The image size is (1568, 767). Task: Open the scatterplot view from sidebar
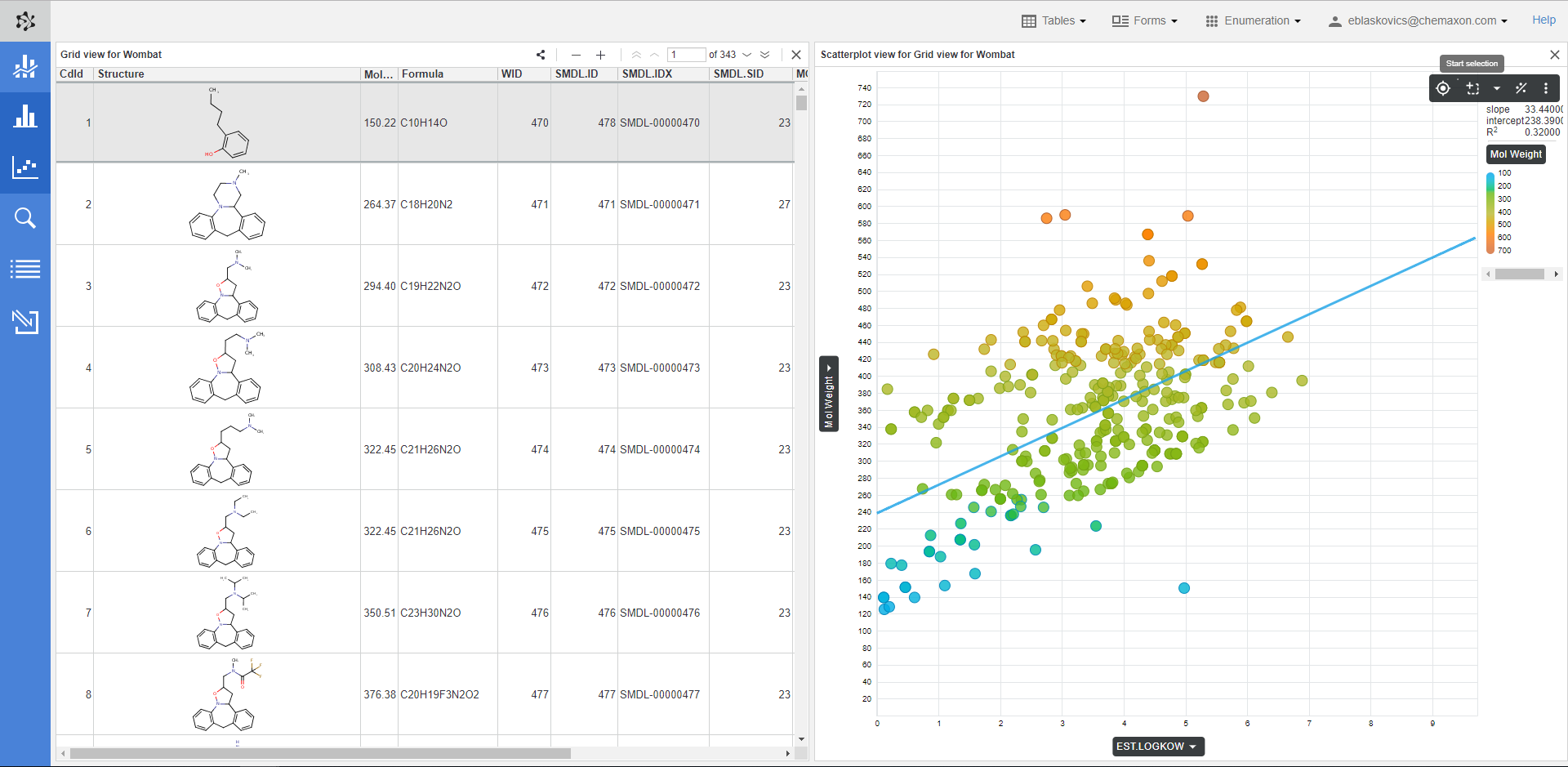pyautogui.click(x=25, y=167)
